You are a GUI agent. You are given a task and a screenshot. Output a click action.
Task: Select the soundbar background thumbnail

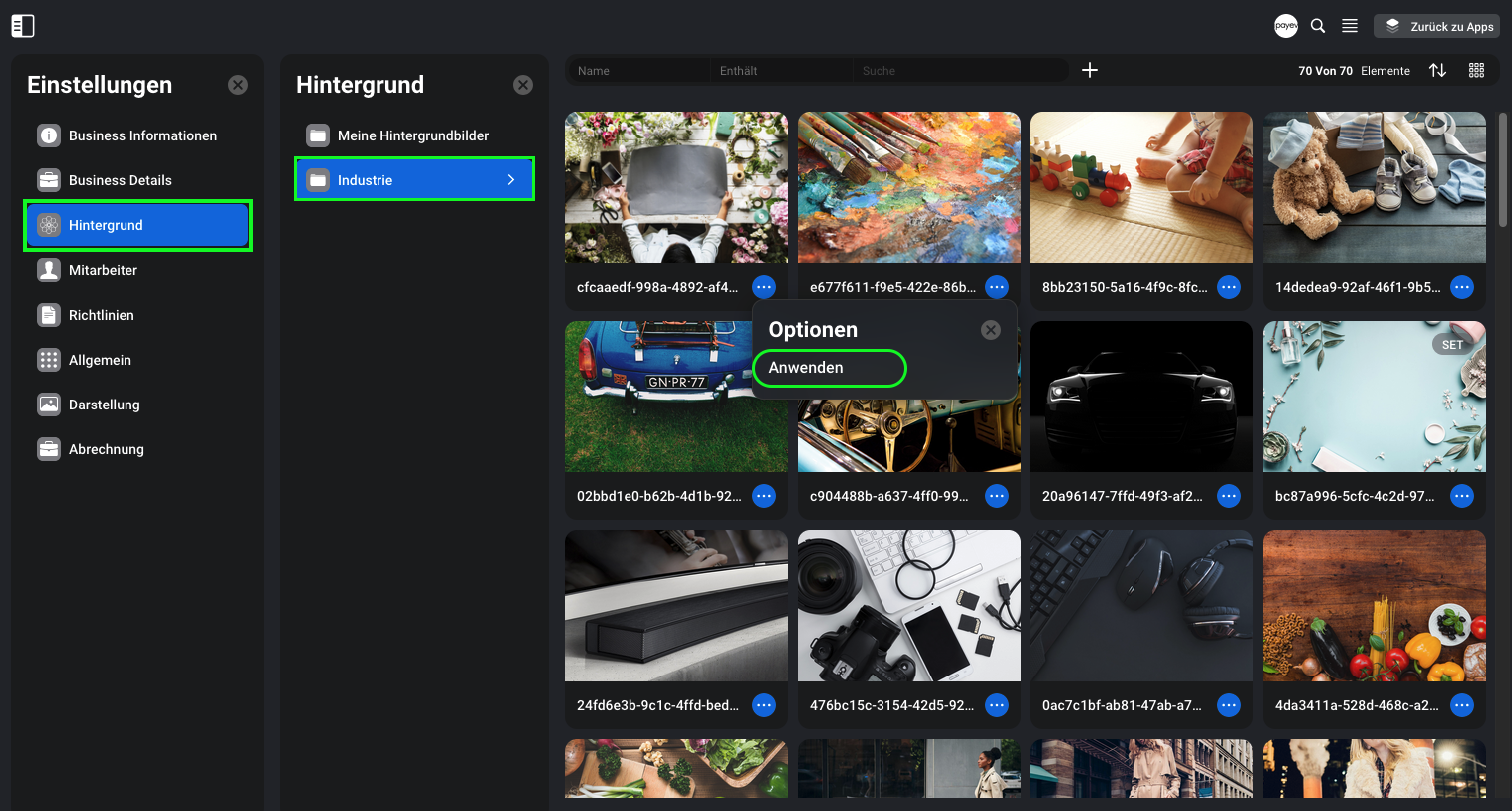[x=676, y=606]
